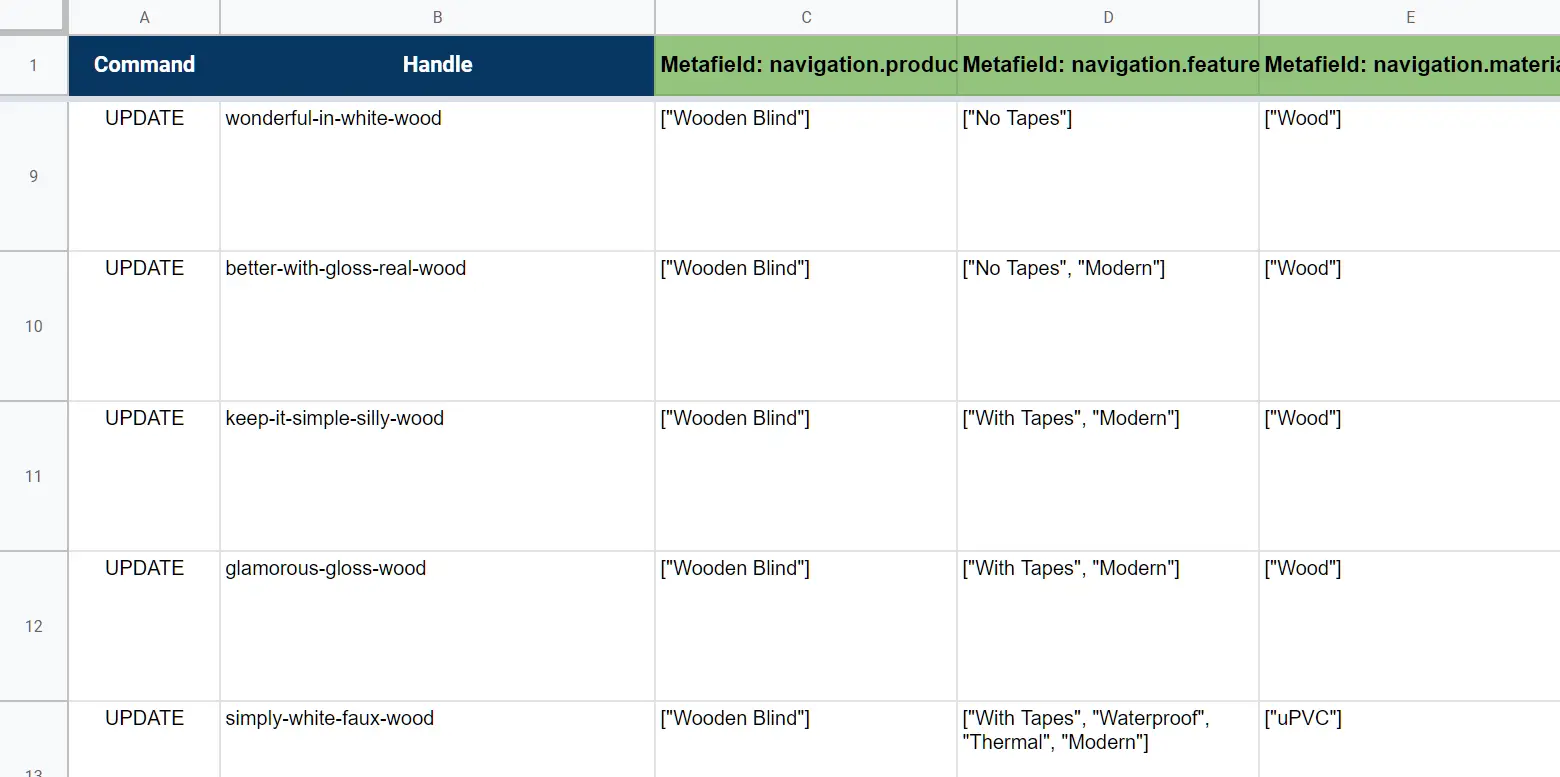Select column header A

point(144,17)
